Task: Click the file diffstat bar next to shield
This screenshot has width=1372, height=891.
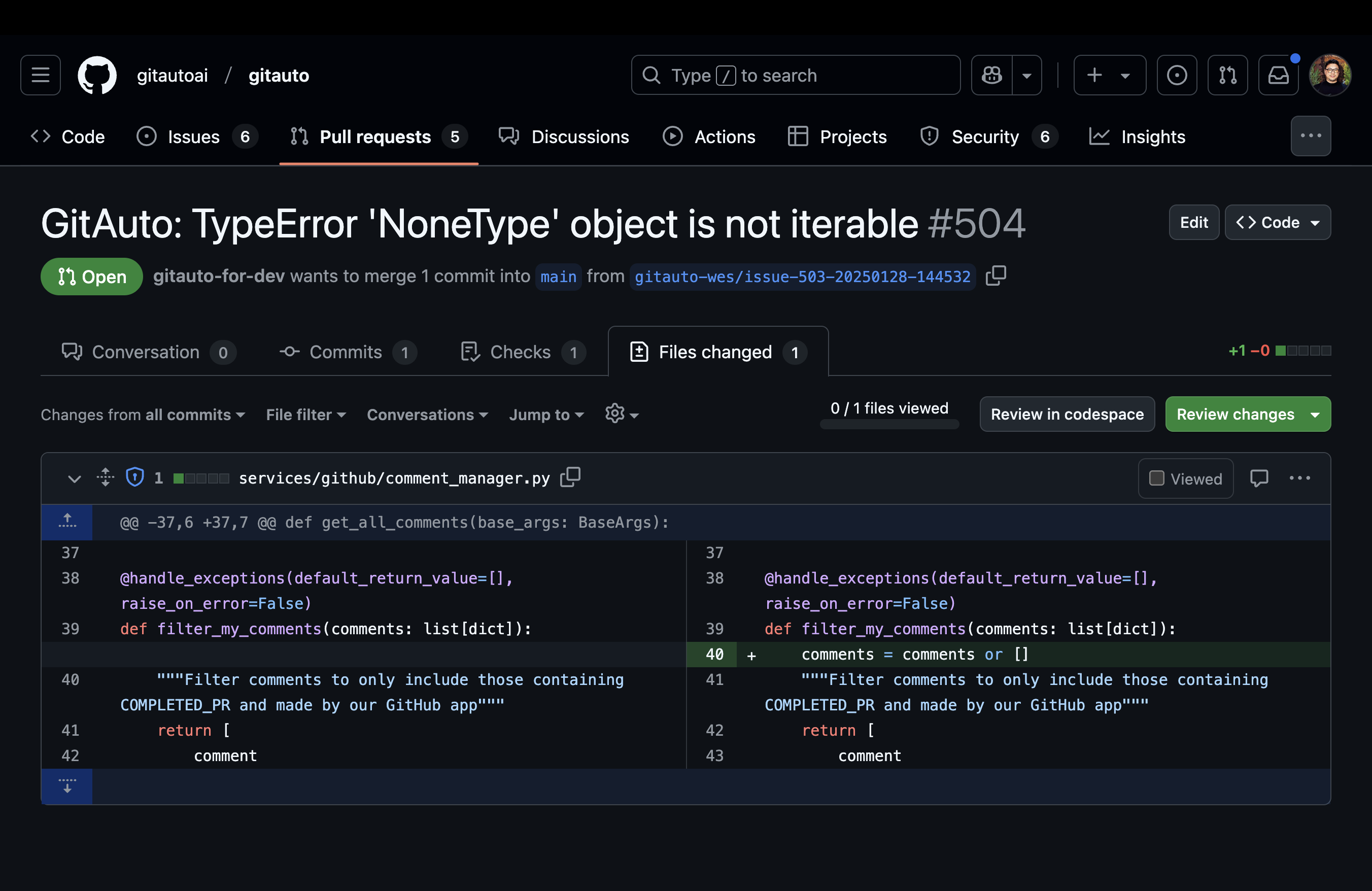Action: pyautogui.click(x=201, y=478)
